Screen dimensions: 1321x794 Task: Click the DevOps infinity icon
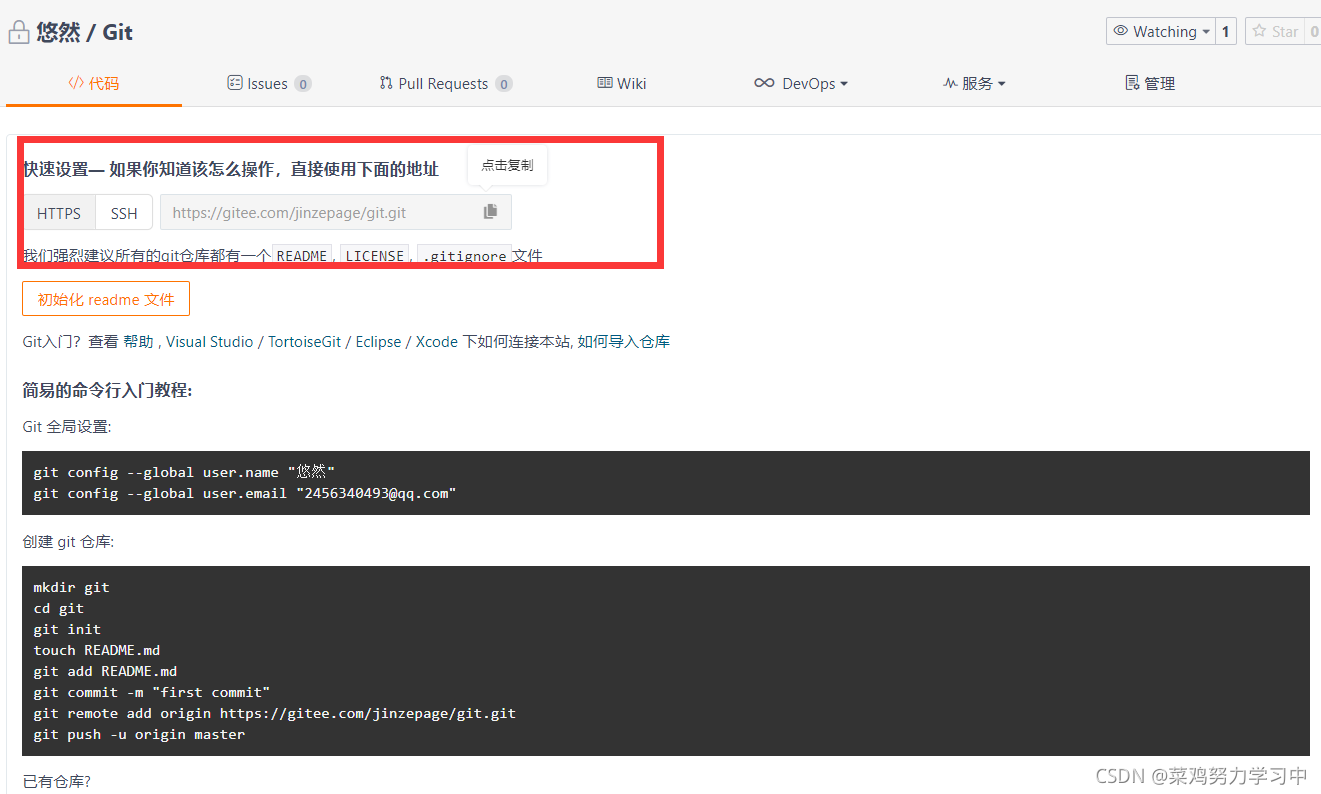pos(764,83)
